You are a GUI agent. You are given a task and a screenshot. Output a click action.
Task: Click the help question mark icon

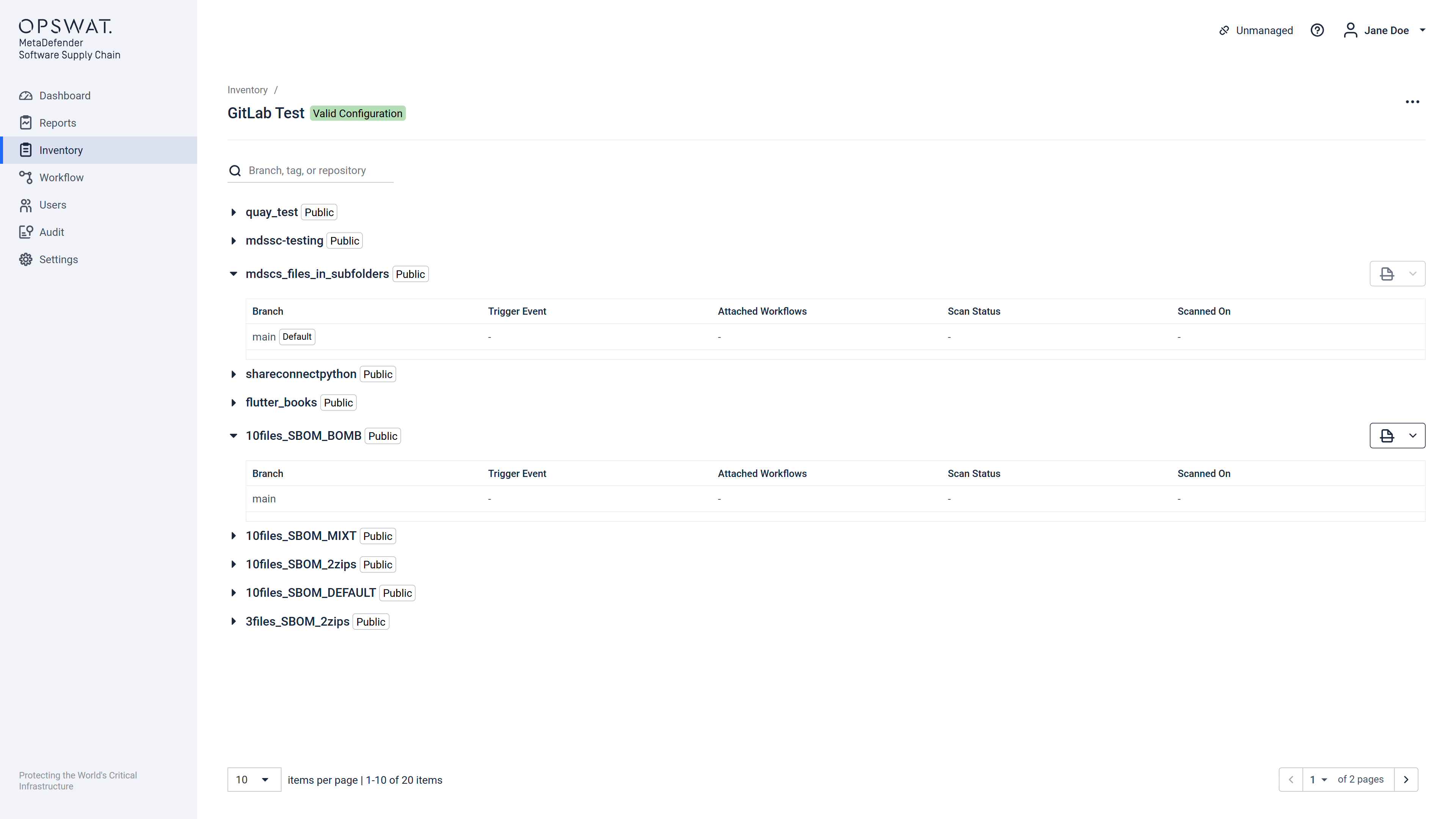(1317, 30)
